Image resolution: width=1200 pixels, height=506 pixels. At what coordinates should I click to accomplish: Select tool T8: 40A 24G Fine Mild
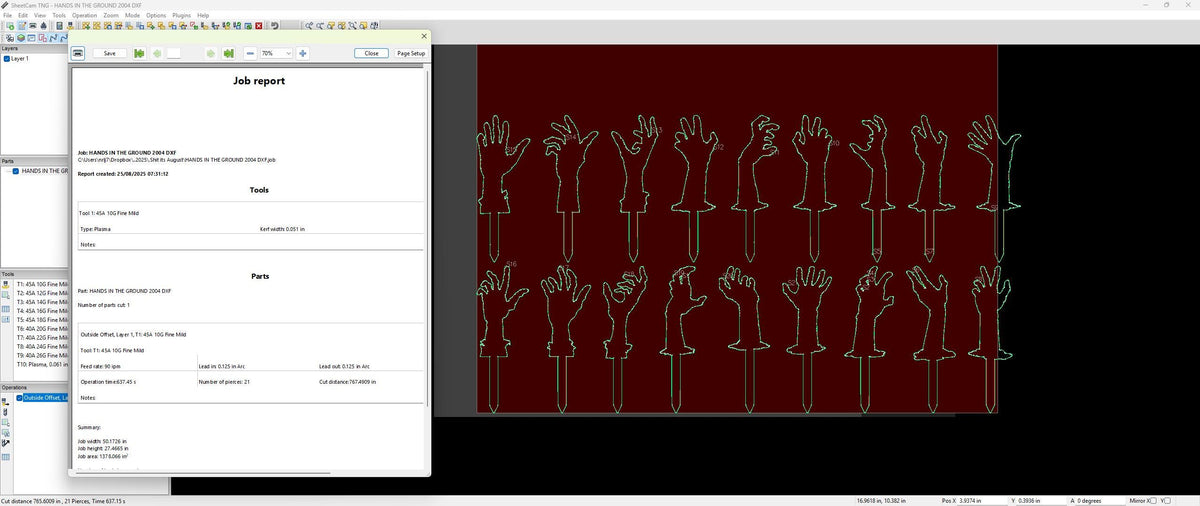[42, 345]
